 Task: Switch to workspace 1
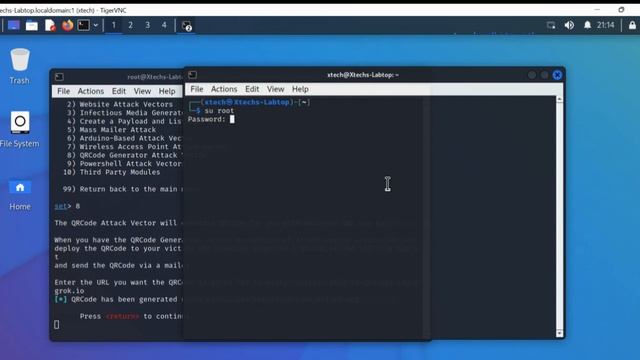pos(113,25)
